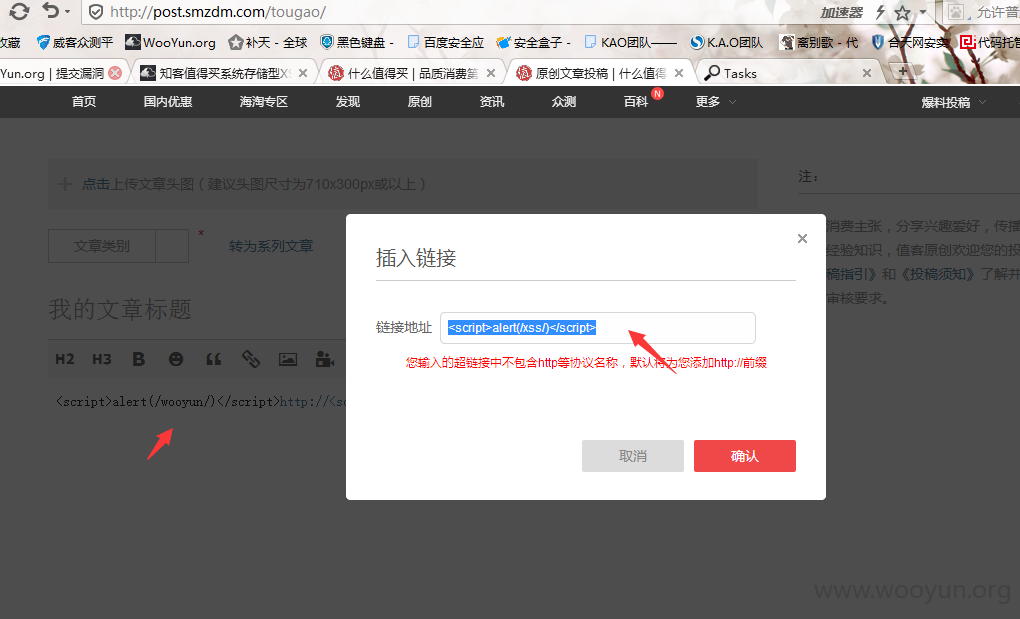Bookmark page with the star icon
This screenshot has height=619, width=1020.
(x=902, y=12)
